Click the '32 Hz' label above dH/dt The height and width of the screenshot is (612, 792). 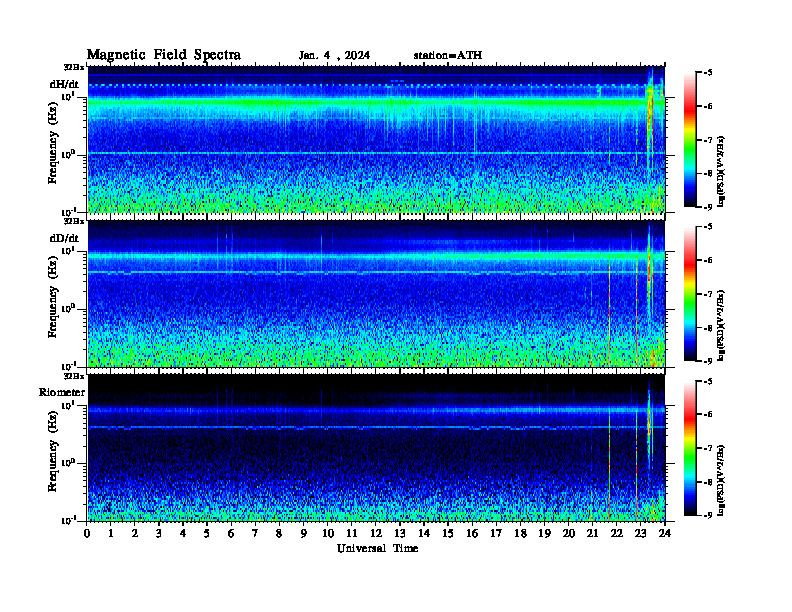[75, 67]
